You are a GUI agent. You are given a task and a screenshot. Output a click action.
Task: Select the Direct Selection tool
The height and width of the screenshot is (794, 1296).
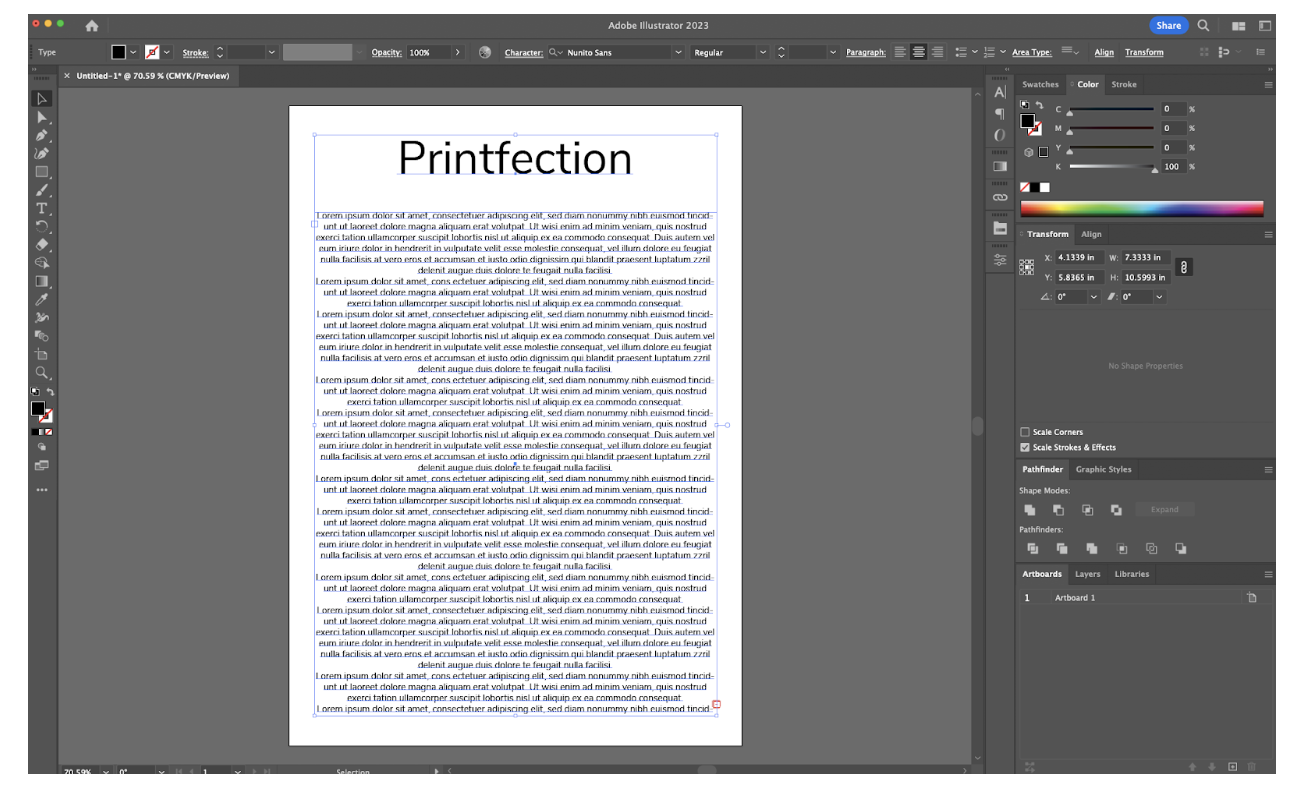pyautogui.click(x=42, y=117)
